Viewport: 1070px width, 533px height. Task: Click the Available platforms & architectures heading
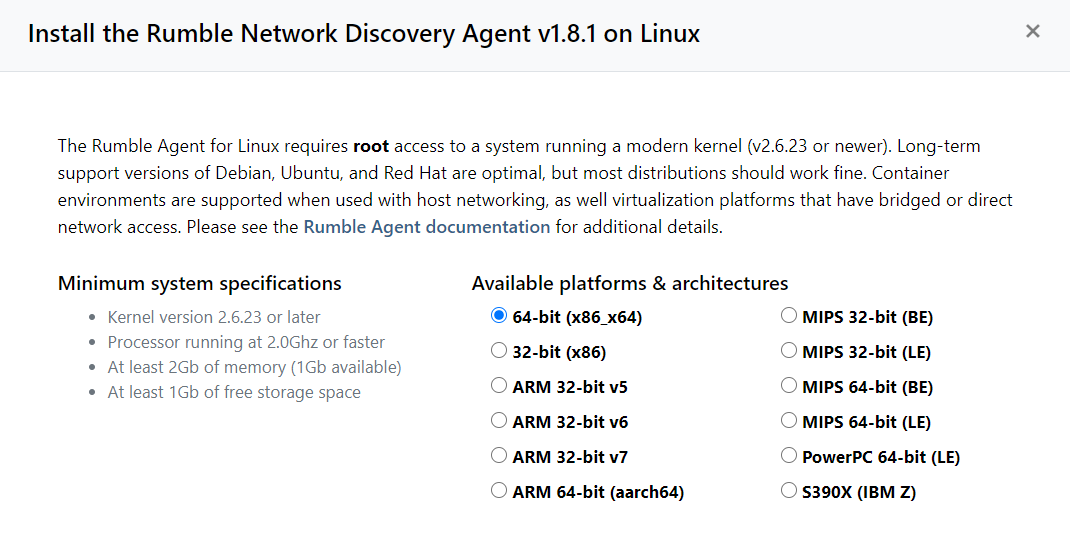(x=630, y=283)
